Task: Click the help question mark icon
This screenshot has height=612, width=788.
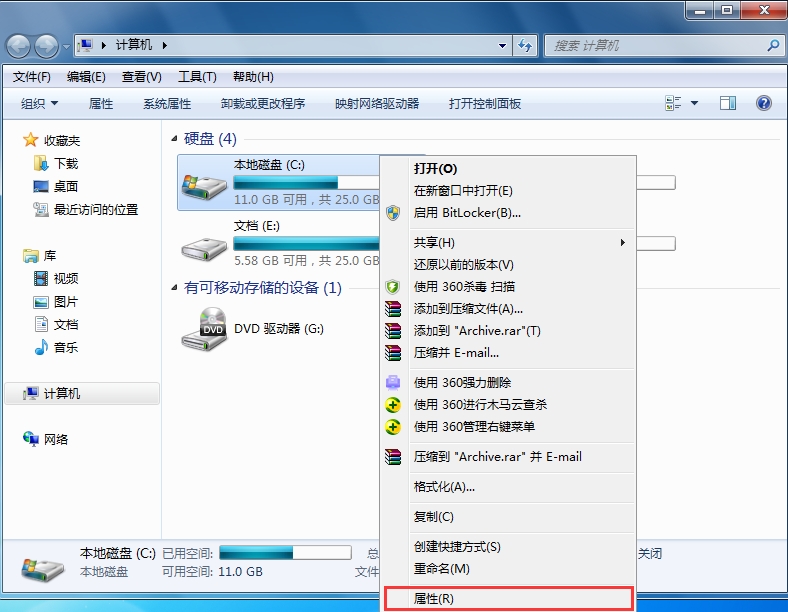Action: coord(764,103)
